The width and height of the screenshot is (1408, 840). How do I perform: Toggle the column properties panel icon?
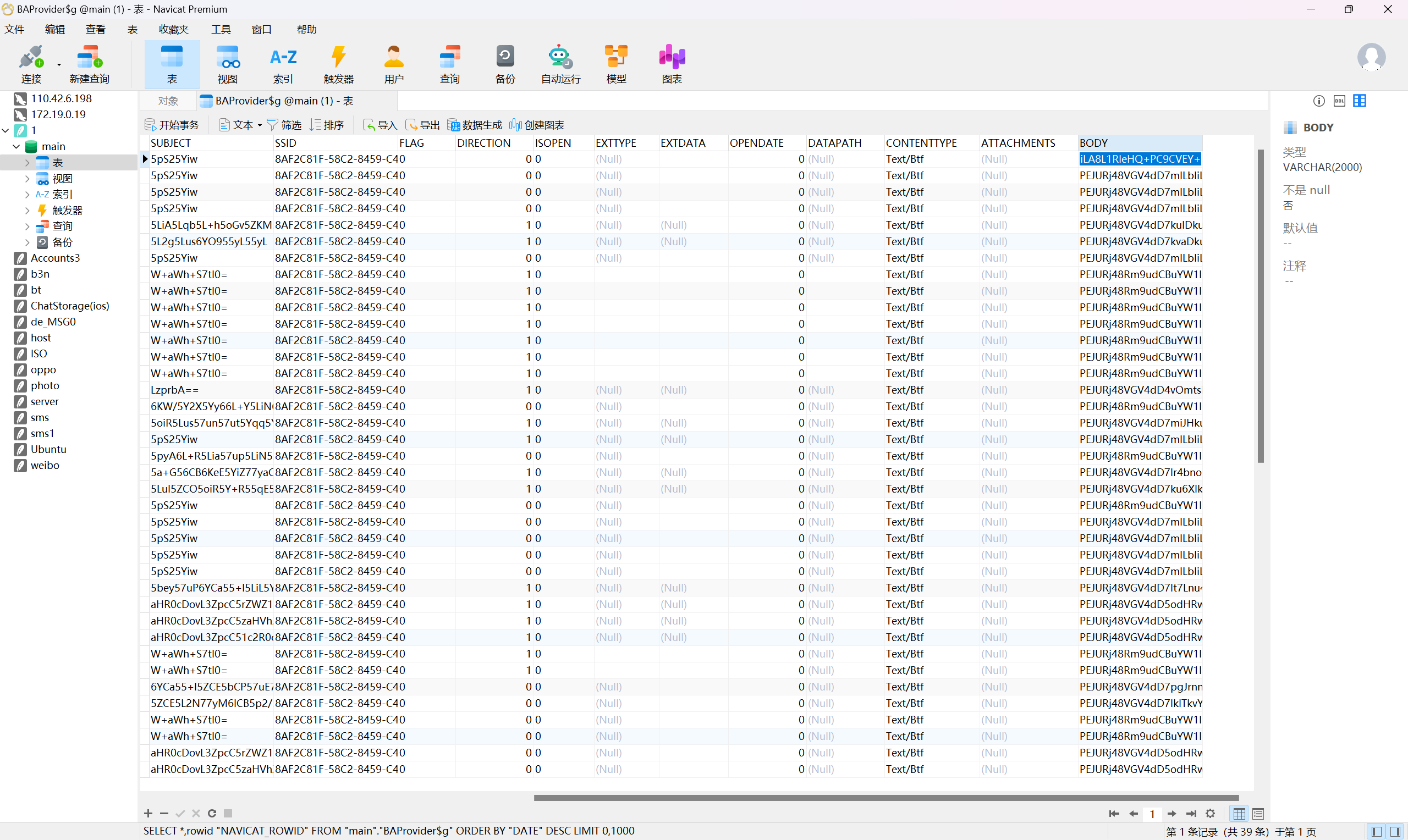click(1359, 101)
